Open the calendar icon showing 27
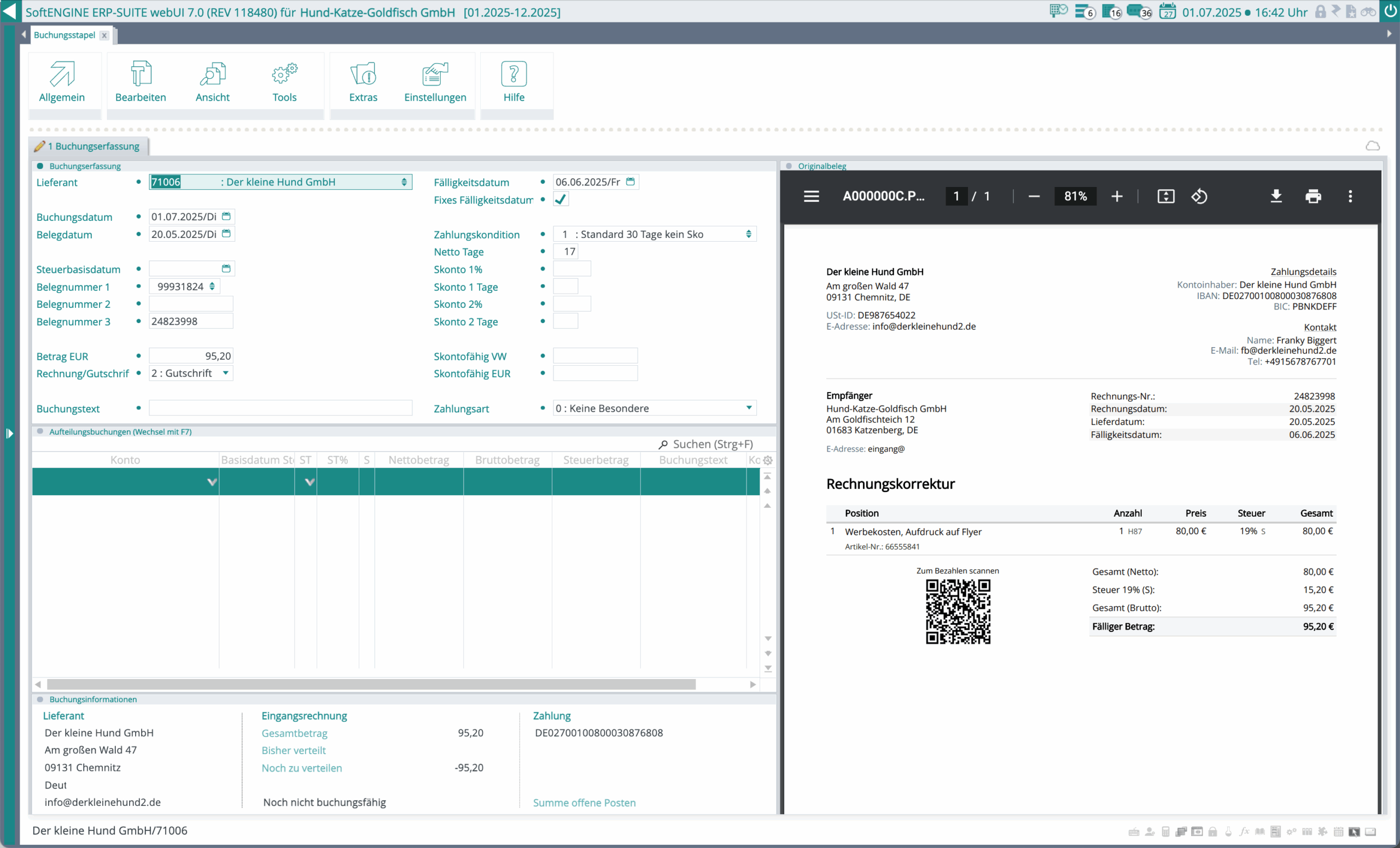This screenshot has height=848, width=1400. pyautogui.click(x=1168, y=11)
